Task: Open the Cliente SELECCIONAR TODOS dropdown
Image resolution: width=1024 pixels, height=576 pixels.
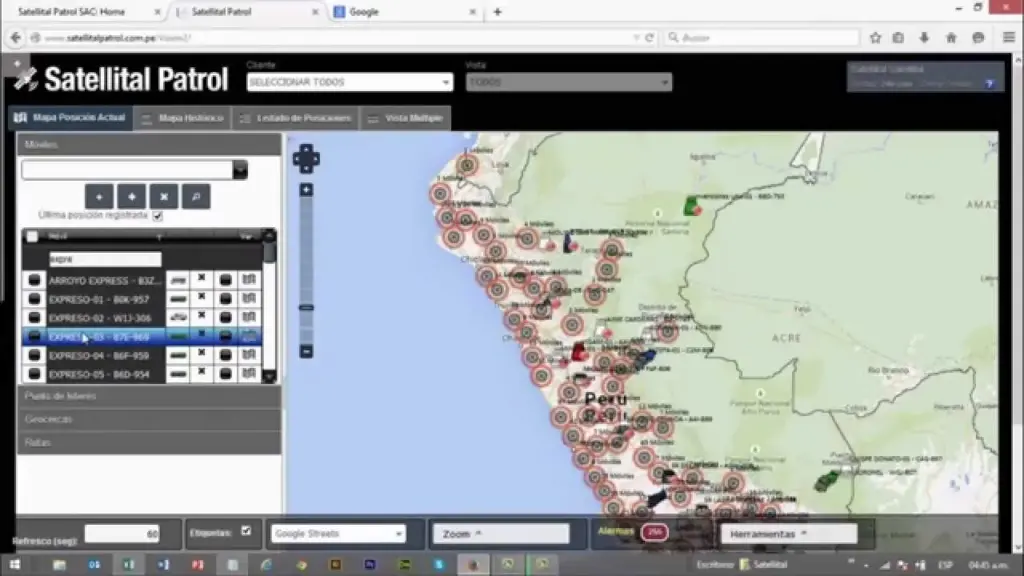Action: click(349, 82)
